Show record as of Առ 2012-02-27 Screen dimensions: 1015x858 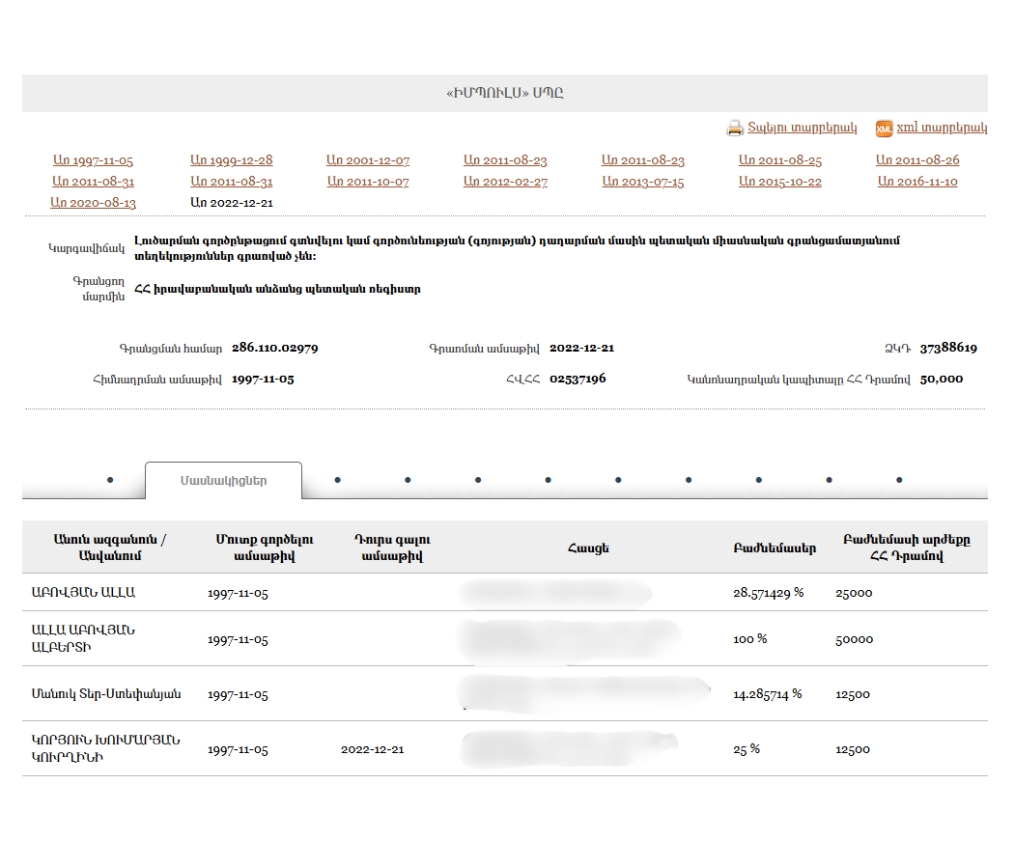(506, 181)
